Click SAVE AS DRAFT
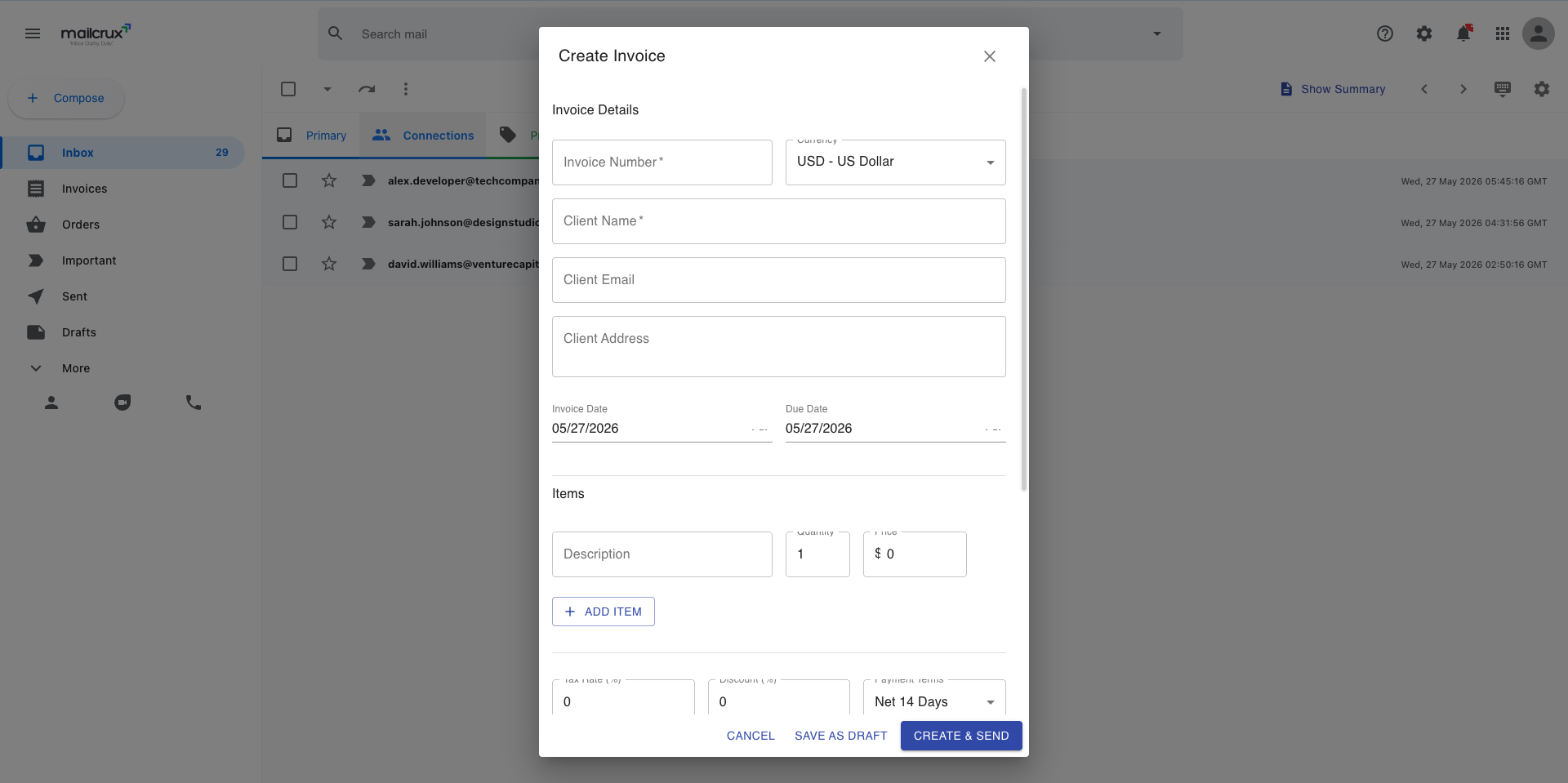Screen dimensions: 1568x783 tap(841, 736)
